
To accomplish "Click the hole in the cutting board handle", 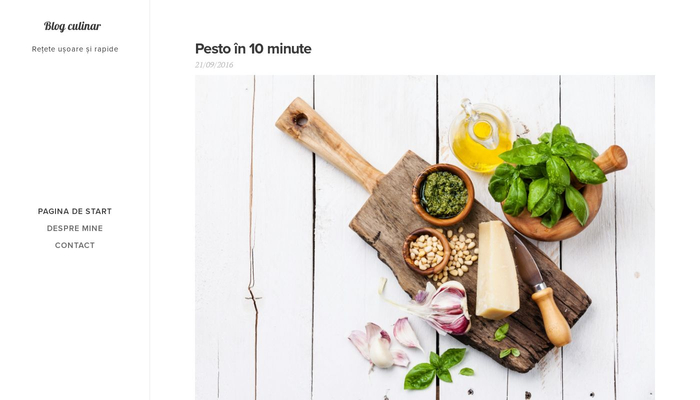I will (x=300, y=120).
